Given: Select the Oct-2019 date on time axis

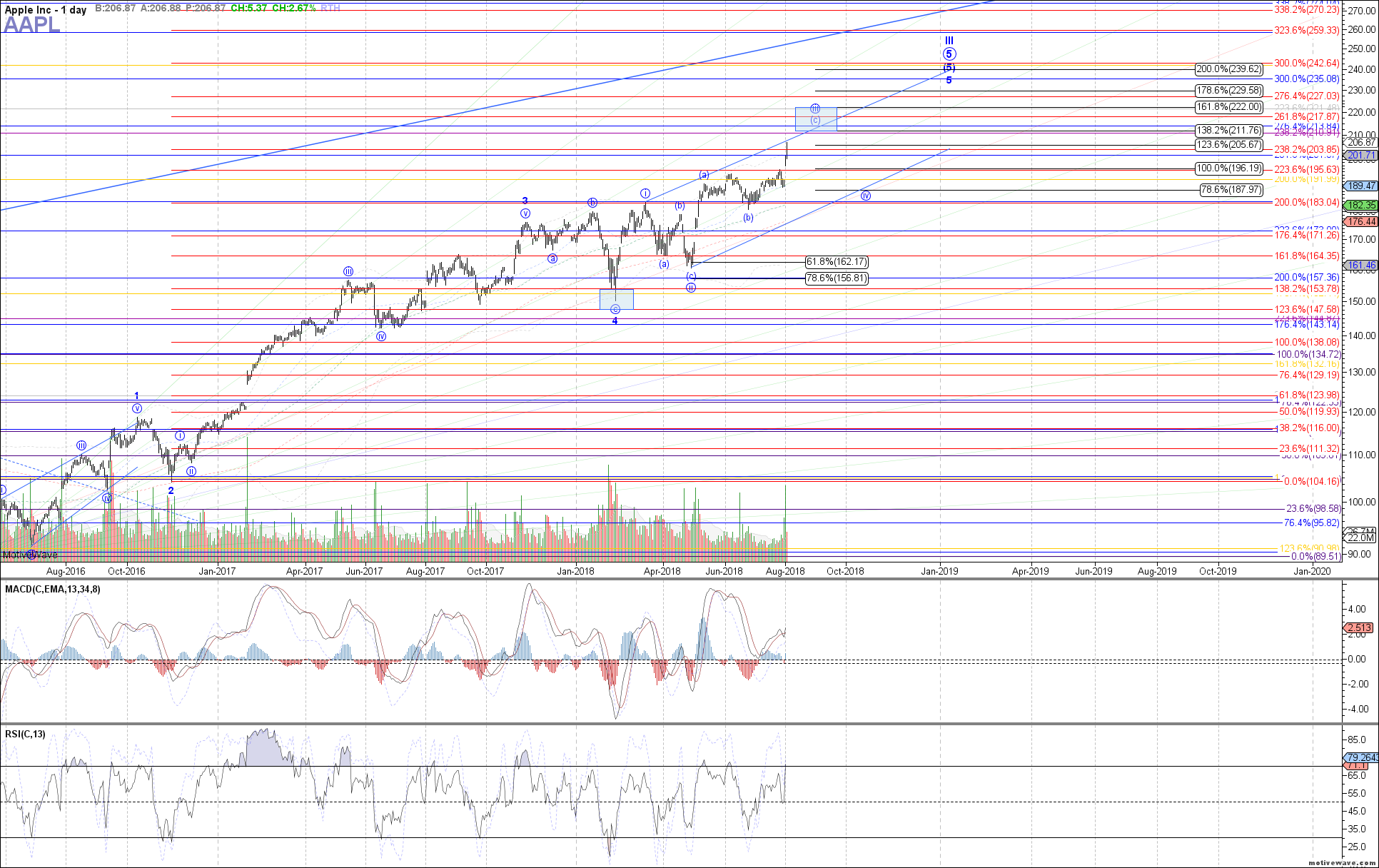Looking at the screenshot, I should point(1218,571).
